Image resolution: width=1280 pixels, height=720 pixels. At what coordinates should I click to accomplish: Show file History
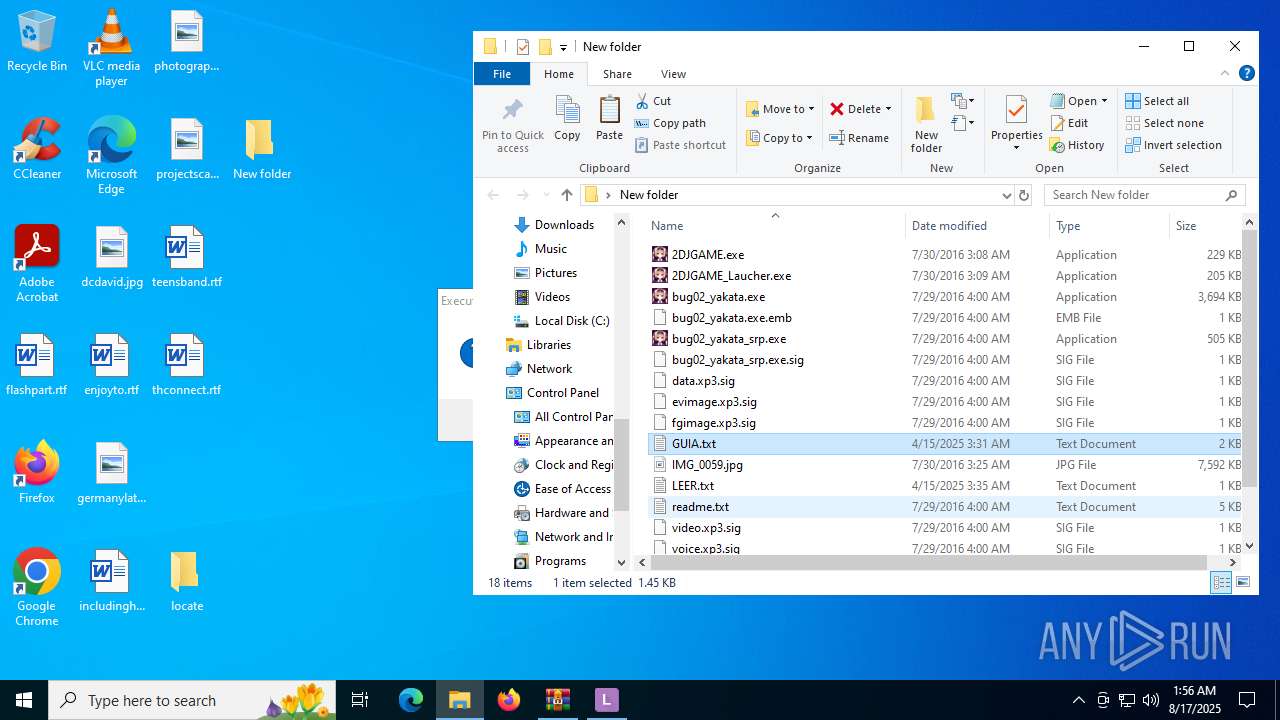(x=1077, y=145)
